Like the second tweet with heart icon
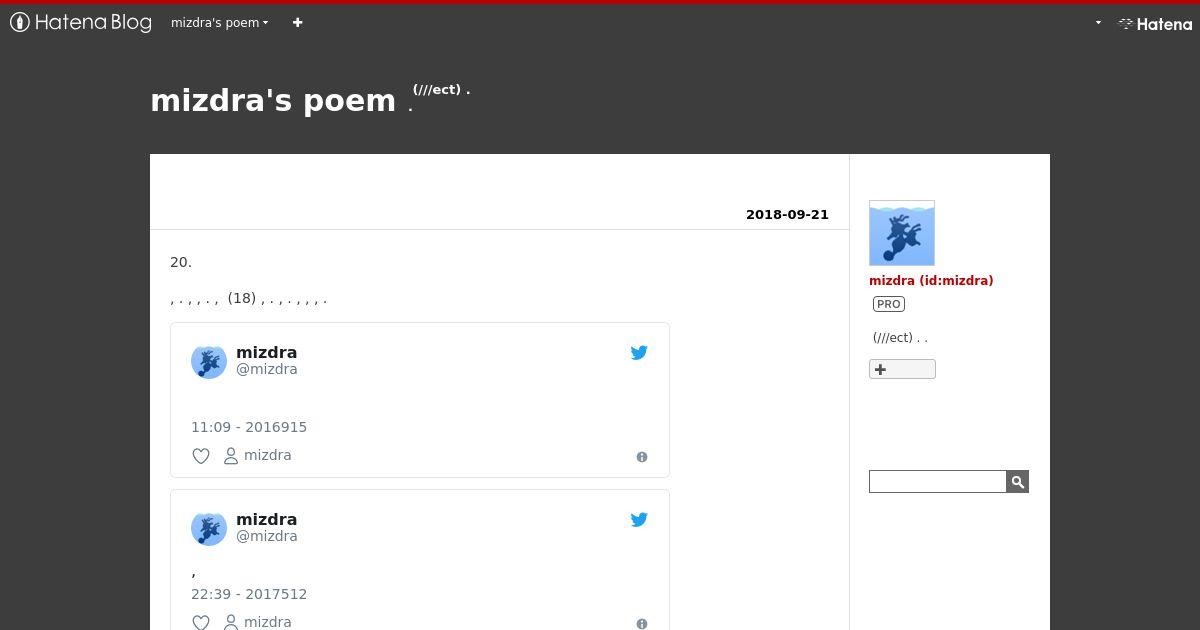 pos(201,623)
